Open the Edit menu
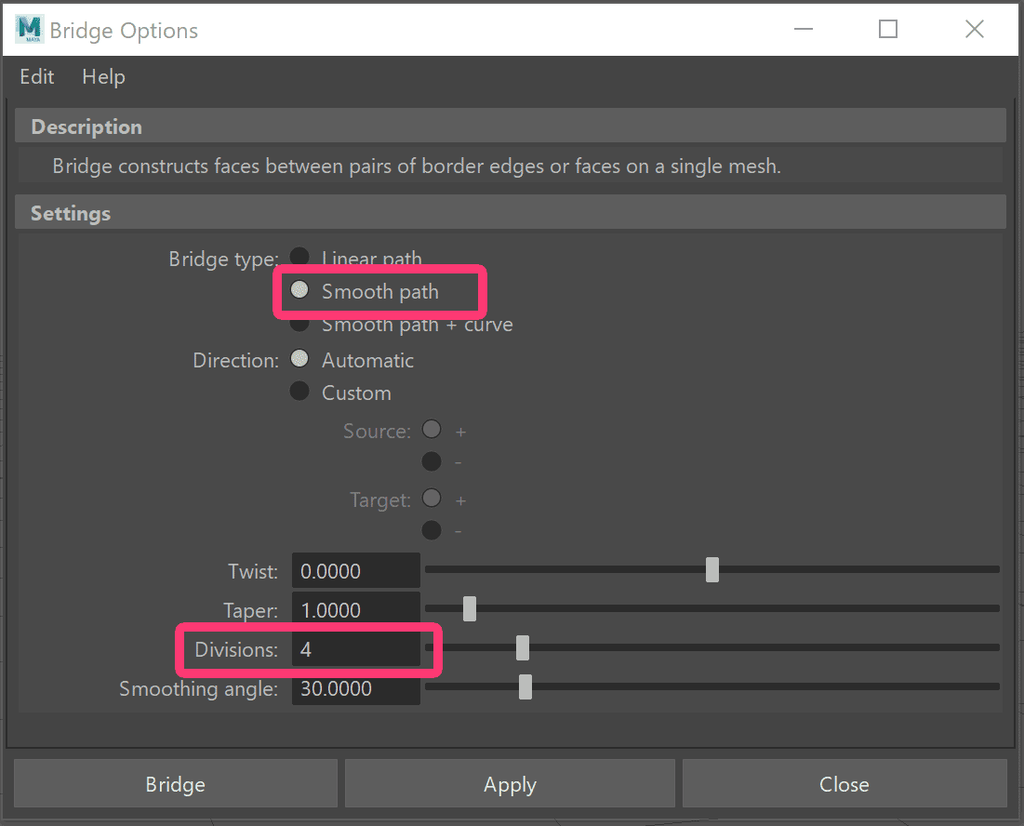Screen dimensions: 1024x826 (x=37, y=77)
